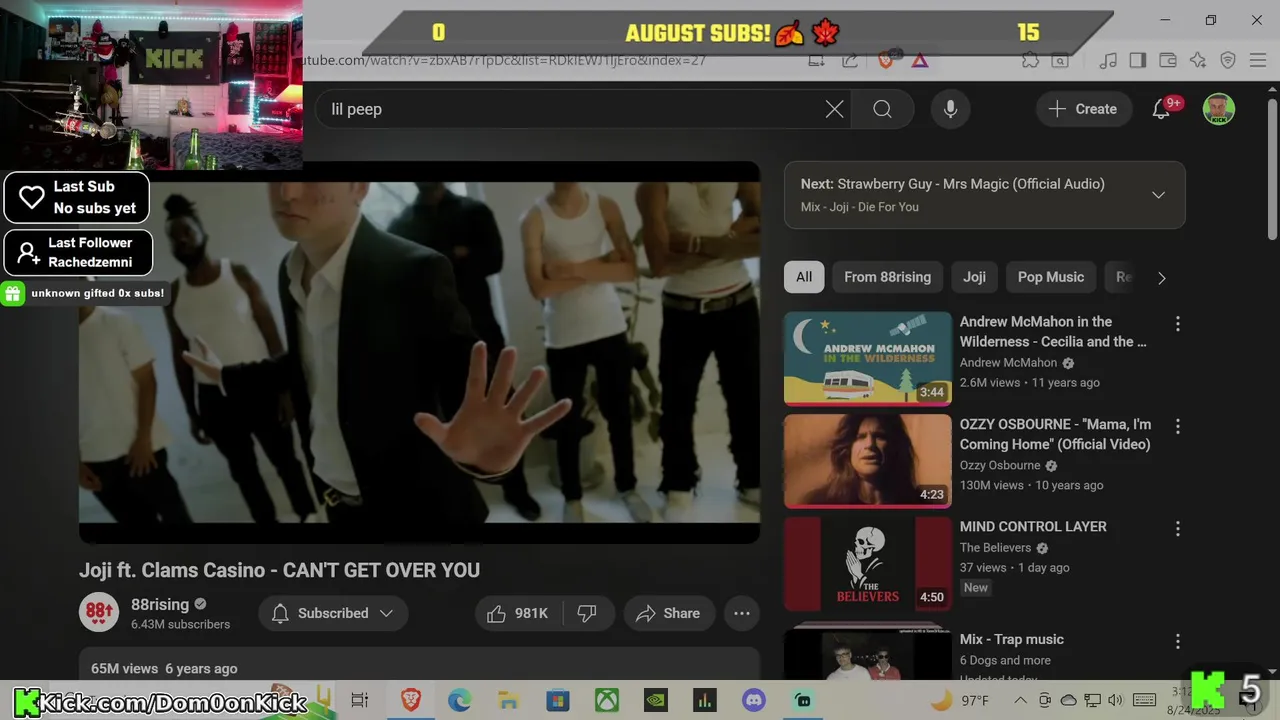Click the Create button
Image resolution: width=1280 pixels, height=720 pixels.
pyautogui.click(x=1083, y=109)
